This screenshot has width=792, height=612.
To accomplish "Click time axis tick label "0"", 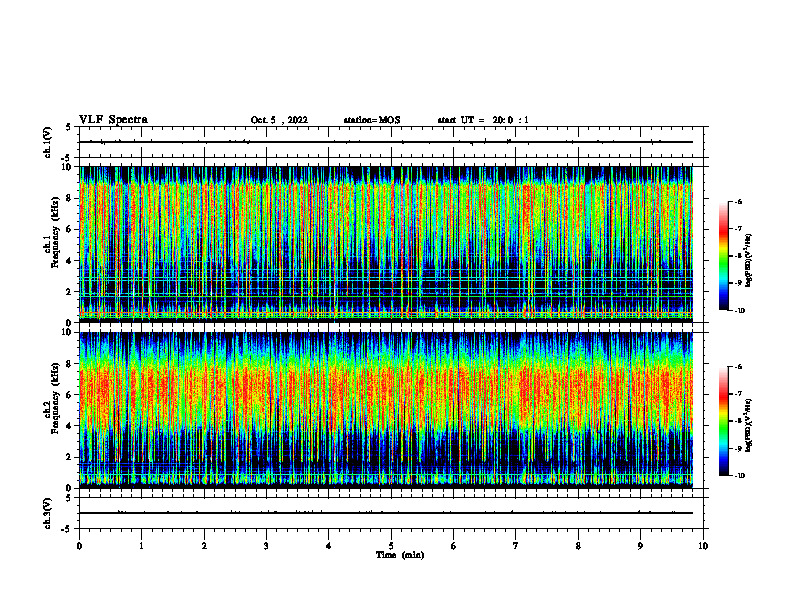I will click(79, 546).
